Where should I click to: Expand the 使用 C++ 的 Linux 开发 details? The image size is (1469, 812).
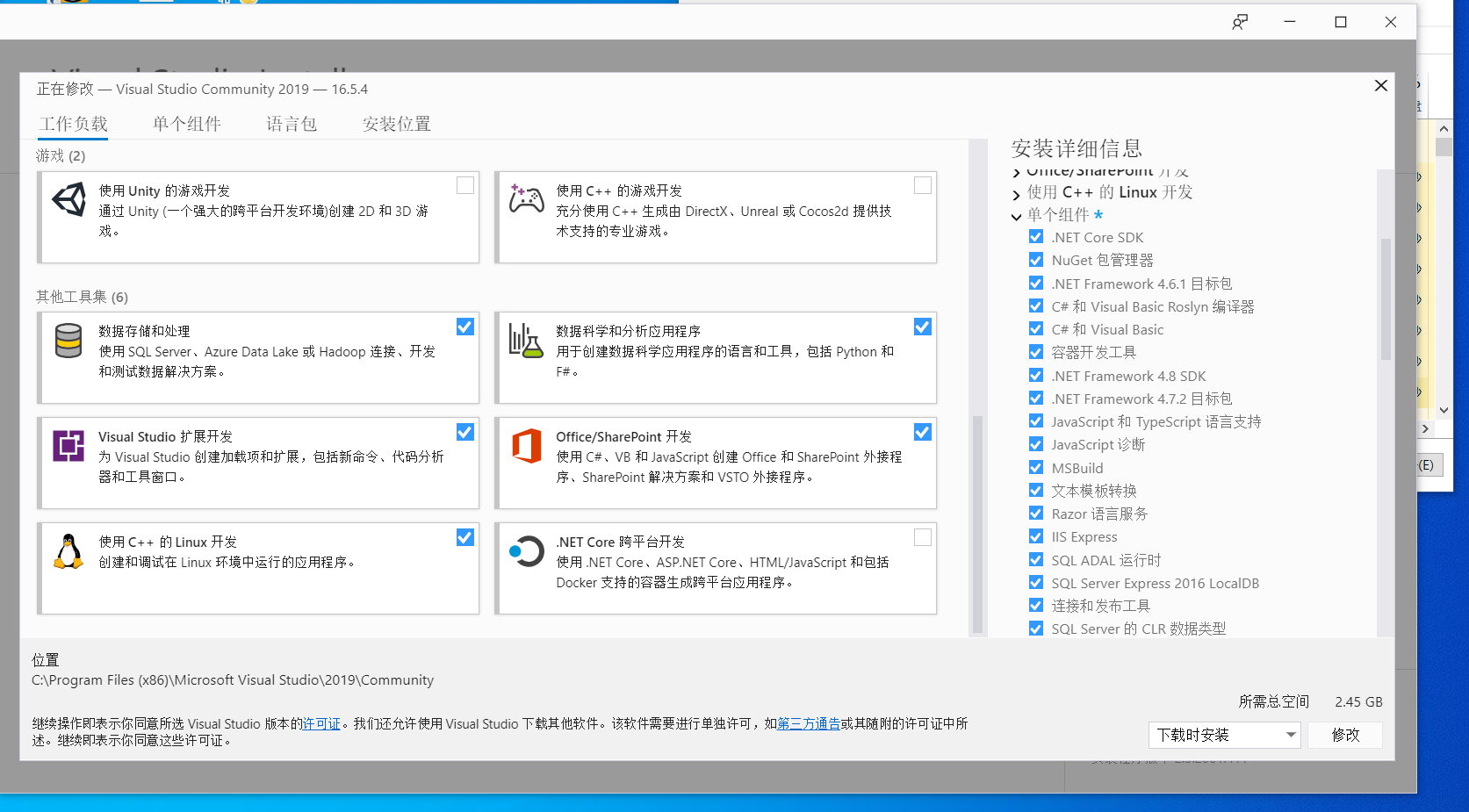1017,194
